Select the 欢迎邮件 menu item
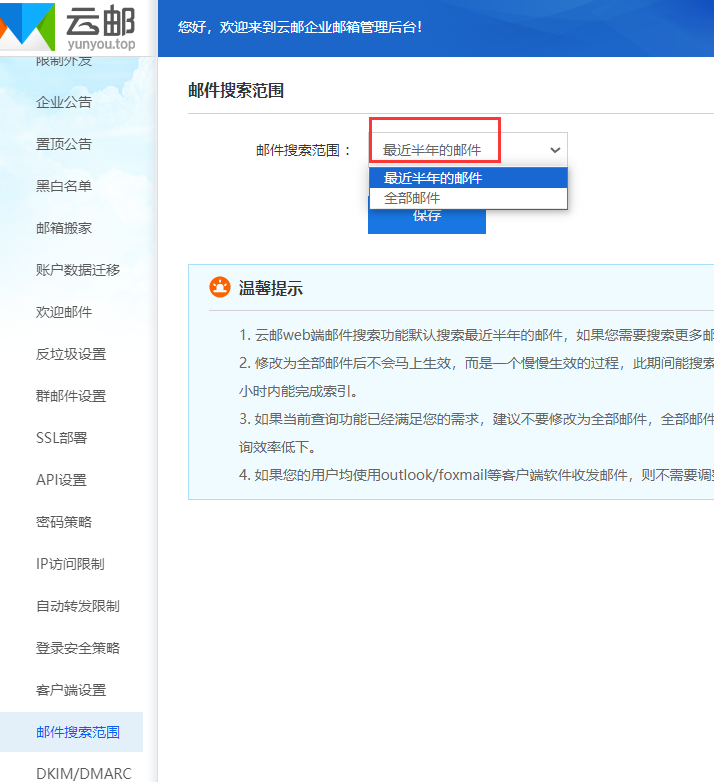 pos(64,312)
